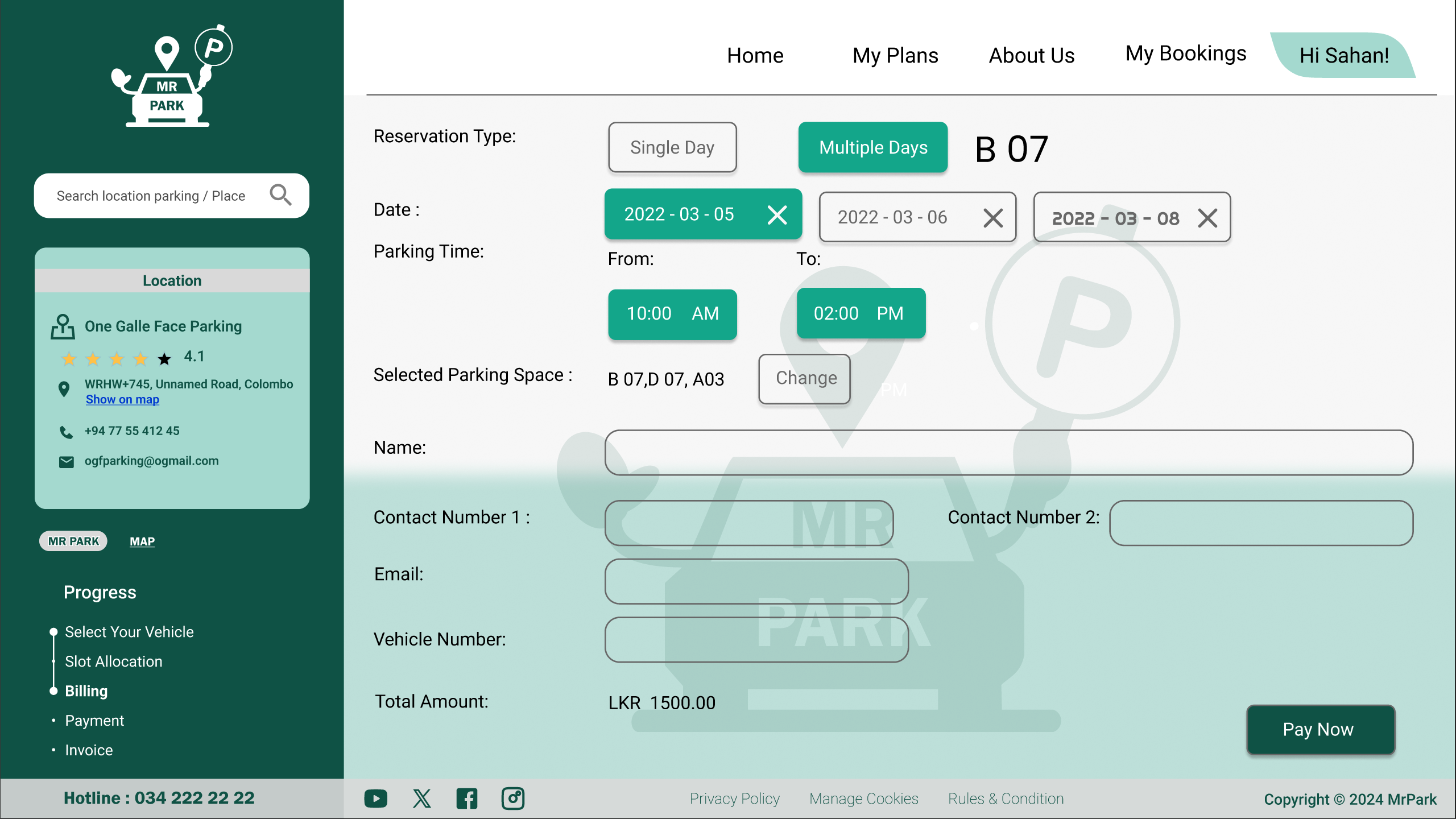
Task: Toggle Multiple Days reservation type
Action: (x=873, y=147)
